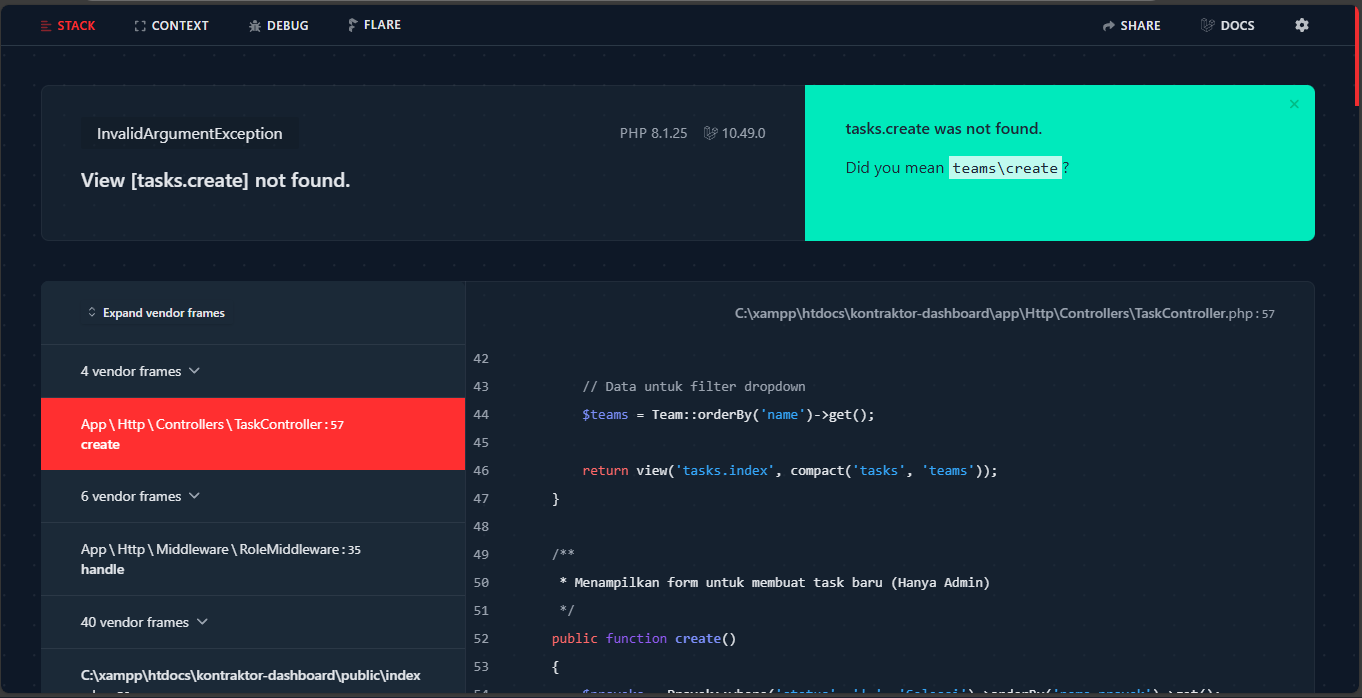
Task: Click Expand vendor frames button
Action: [x=155, y=313]
